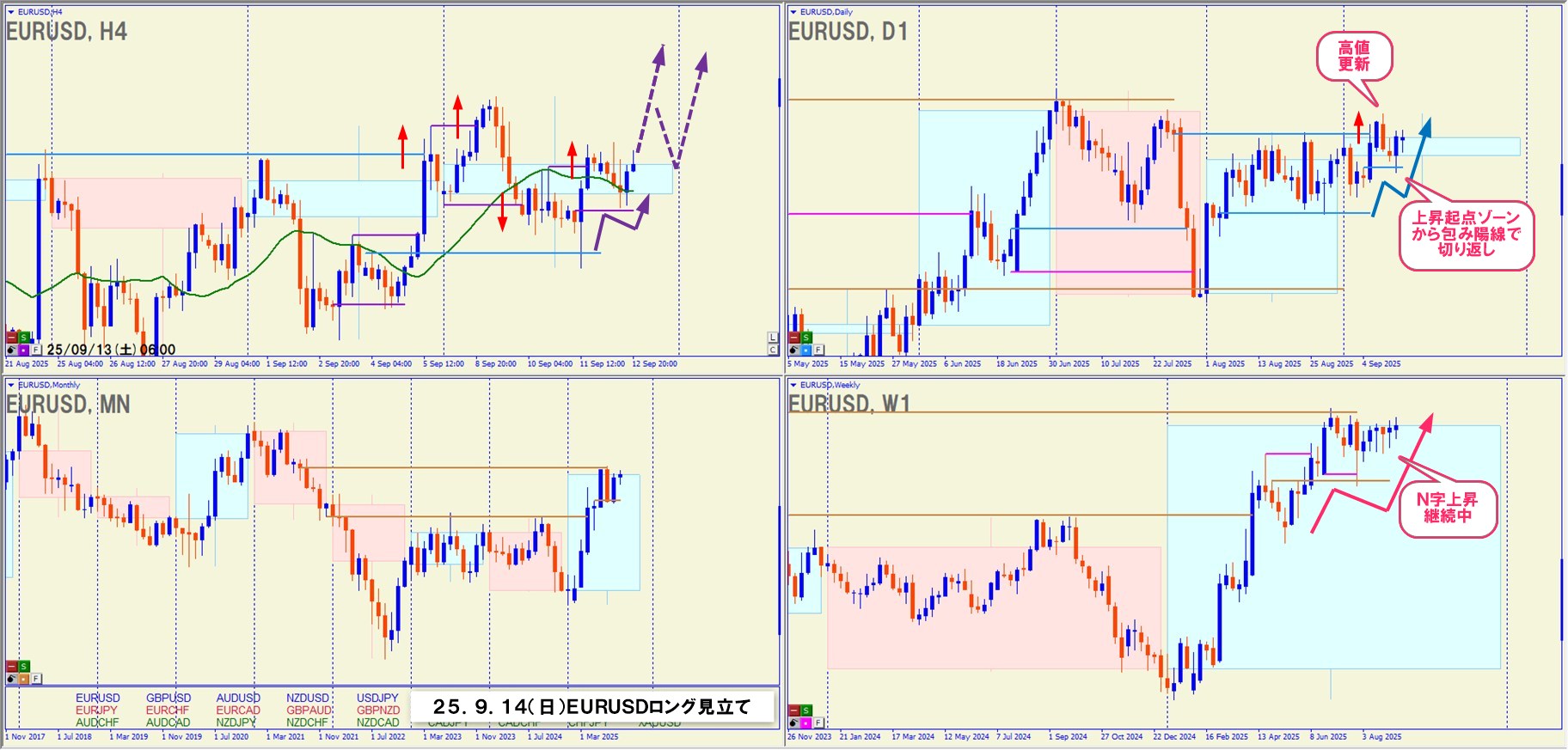Click the 高値更新 callout on D1 chart
The image size is (1568, 750).
pyautogui.click(x=1354, y=57)
